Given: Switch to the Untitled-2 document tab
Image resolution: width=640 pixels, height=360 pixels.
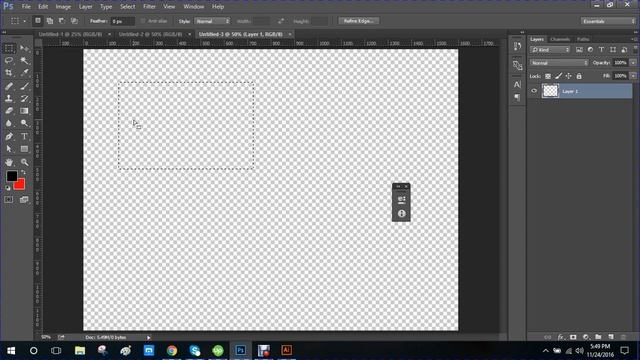Looking at the screenshot, I should click(150, 34).
